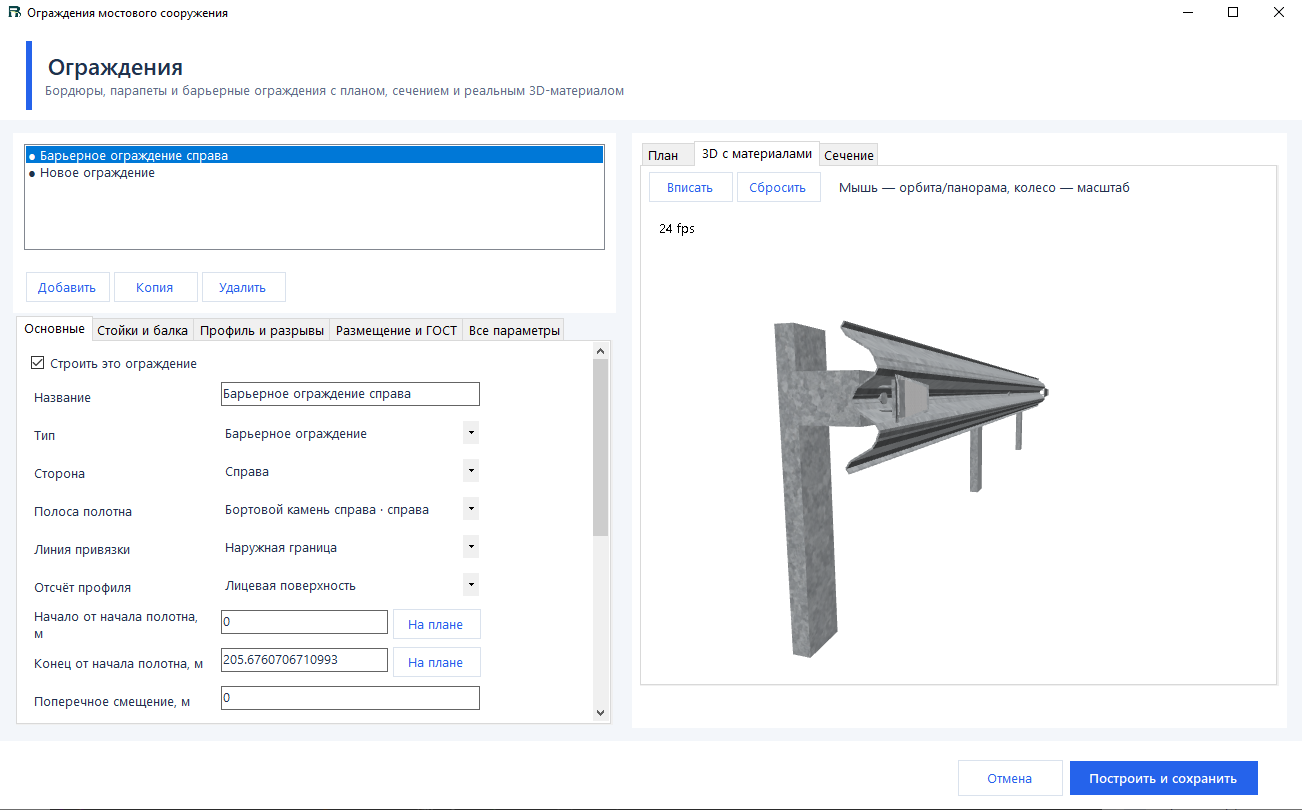This screenshot has height=810, width=1302.
Task: Click 'Построить и сохранить' button
Action: (1164, 778)
